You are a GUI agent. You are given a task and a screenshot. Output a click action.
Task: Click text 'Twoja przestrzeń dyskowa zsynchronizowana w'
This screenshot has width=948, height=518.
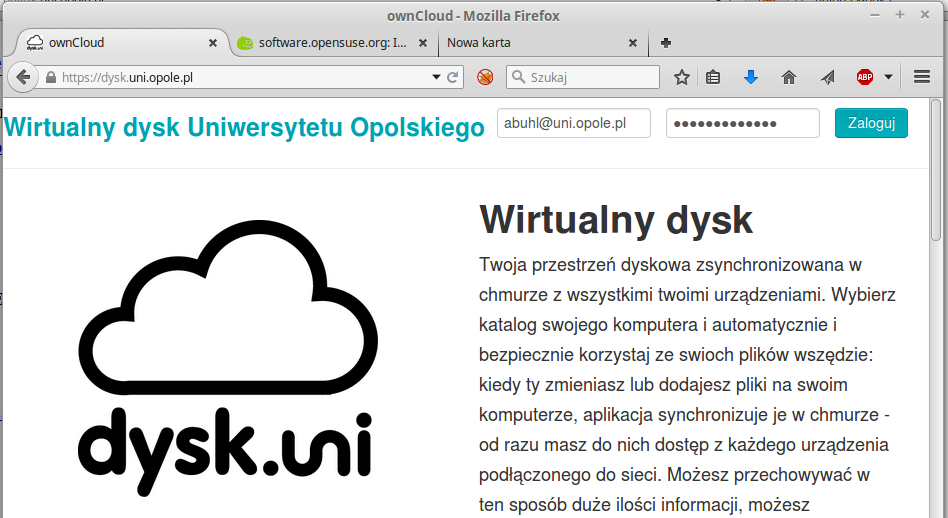pos(670,265)
